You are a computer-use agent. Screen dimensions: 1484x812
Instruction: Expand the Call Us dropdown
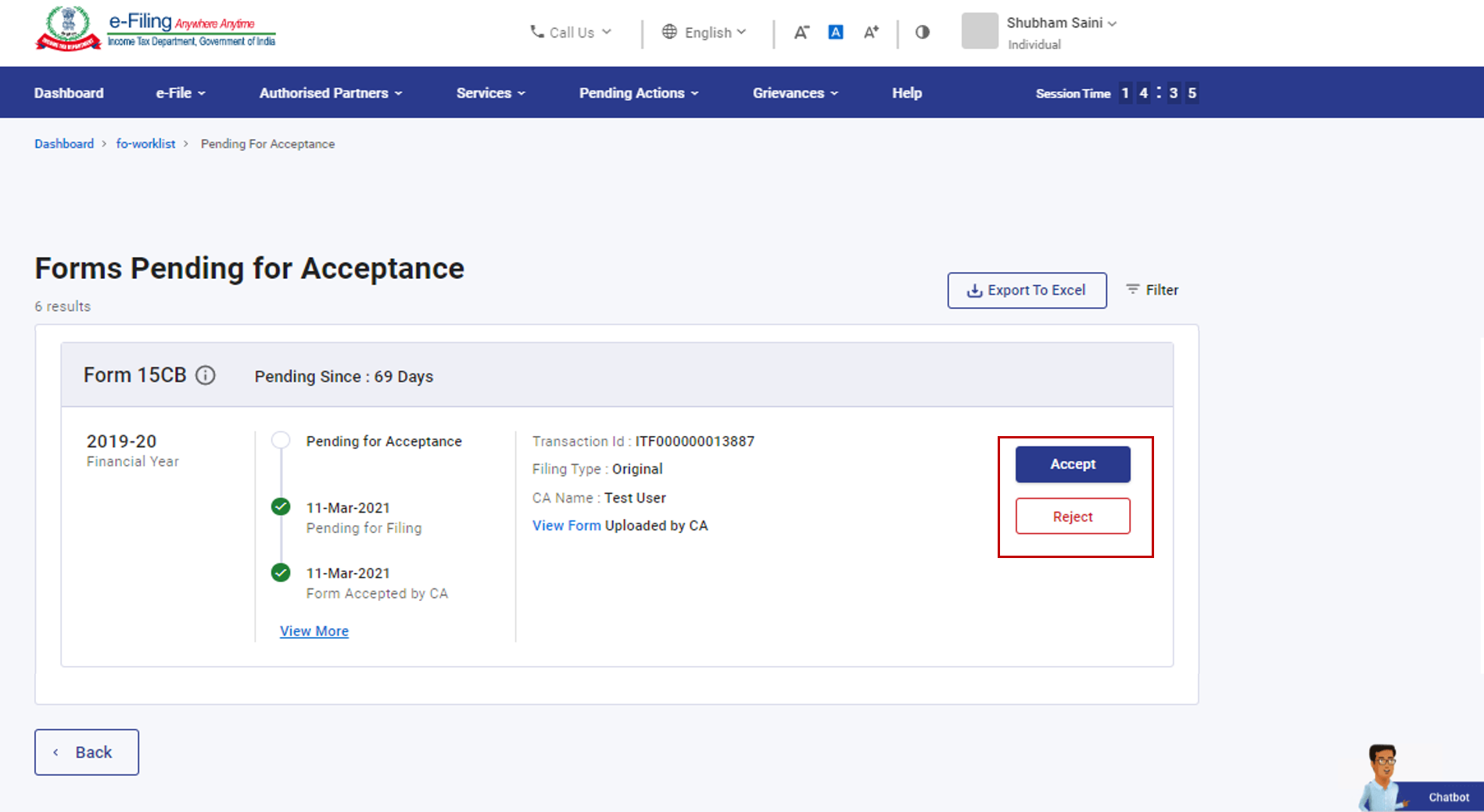(571, 32)
